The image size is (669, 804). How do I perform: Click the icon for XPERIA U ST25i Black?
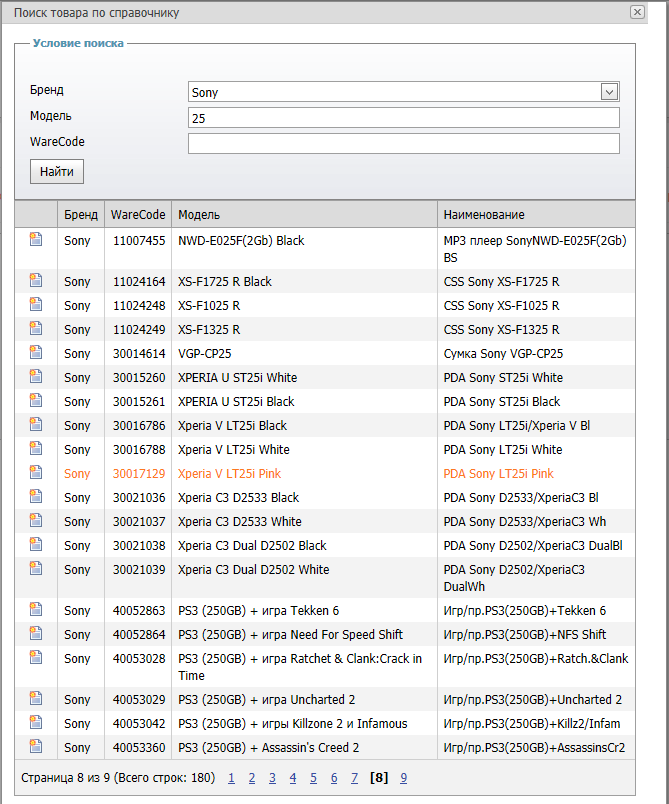coord(36,400)
